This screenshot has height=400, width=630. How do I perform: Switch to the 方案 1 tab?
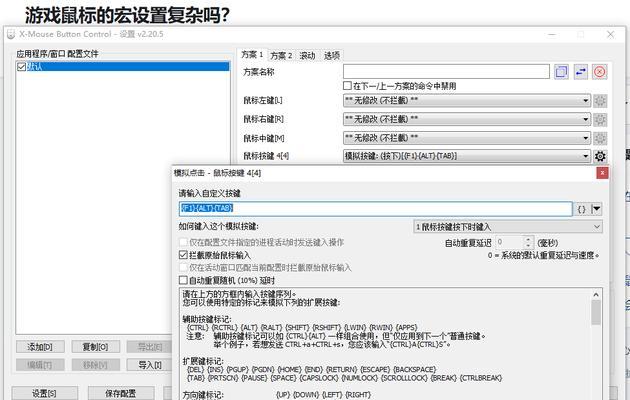[252, 55]
